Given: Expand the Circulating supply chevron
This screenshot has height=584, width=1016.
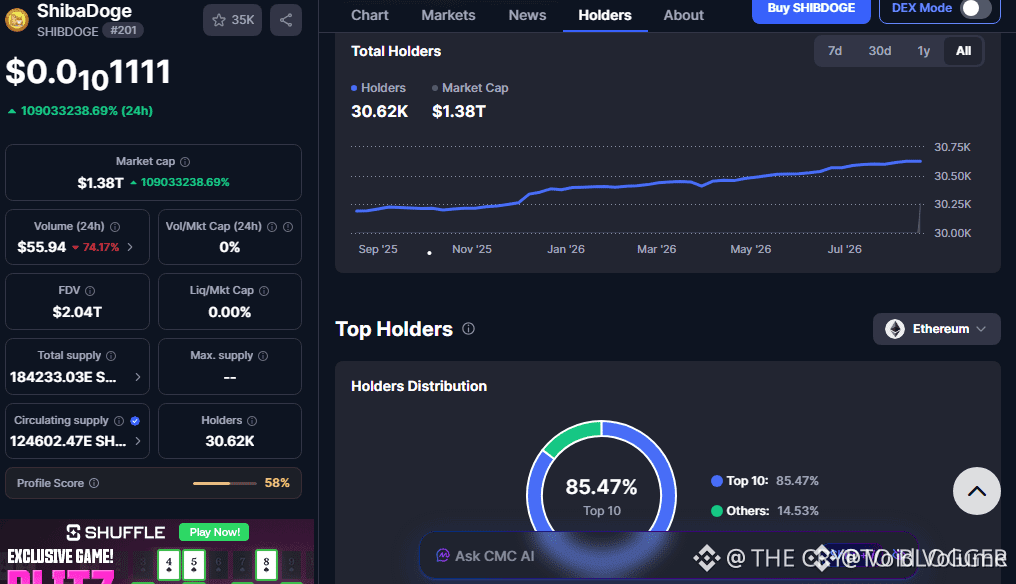Looking at the screenshot, I should (x=137, y=441).
